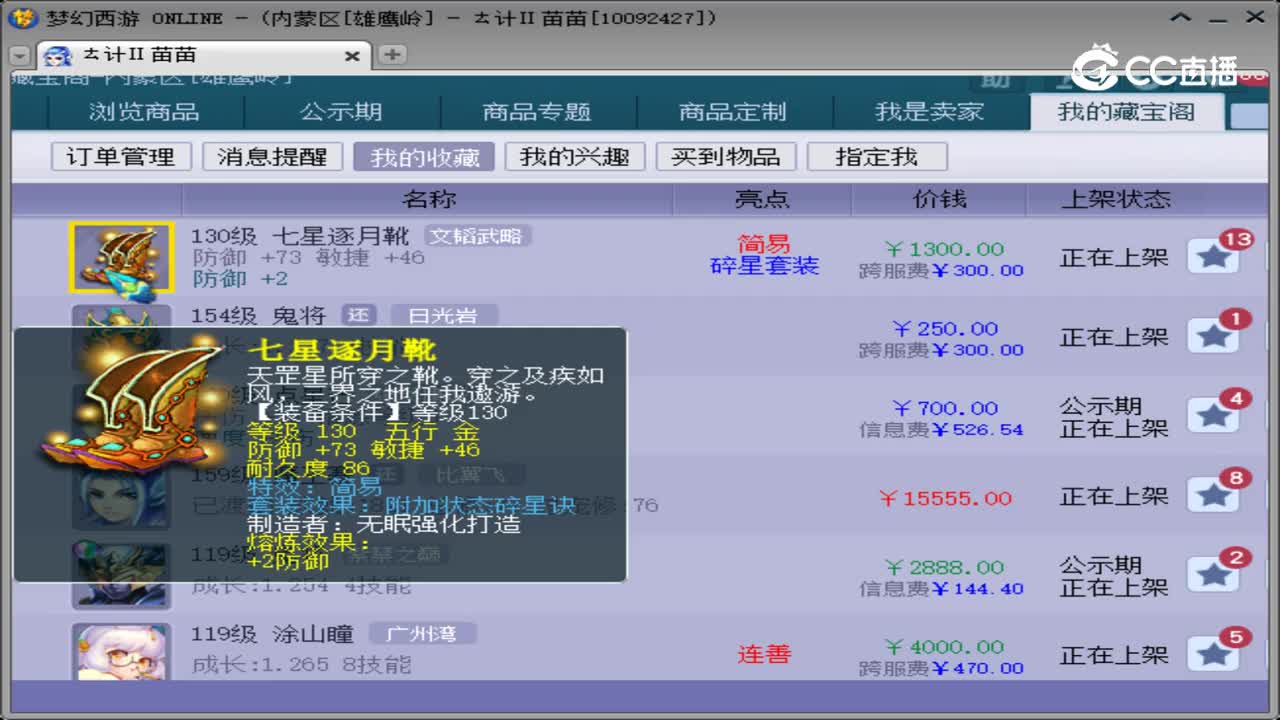Click the star icon beside the ¥2888 listing
This screenshot has width=1280, height=720.
[x=1213, y=573]
